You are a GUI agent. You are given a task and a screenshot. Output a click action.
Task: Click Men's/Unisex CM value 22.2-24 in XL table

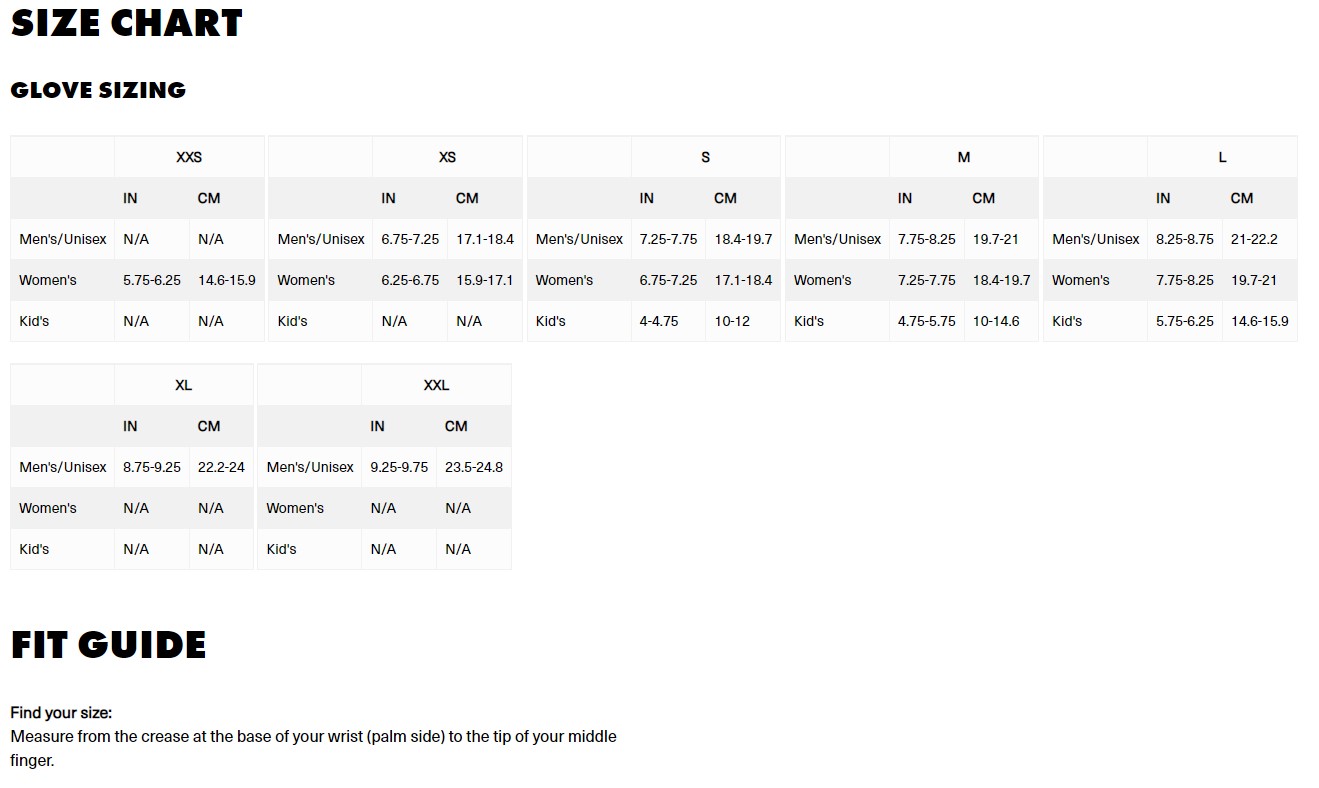point(221,467)
